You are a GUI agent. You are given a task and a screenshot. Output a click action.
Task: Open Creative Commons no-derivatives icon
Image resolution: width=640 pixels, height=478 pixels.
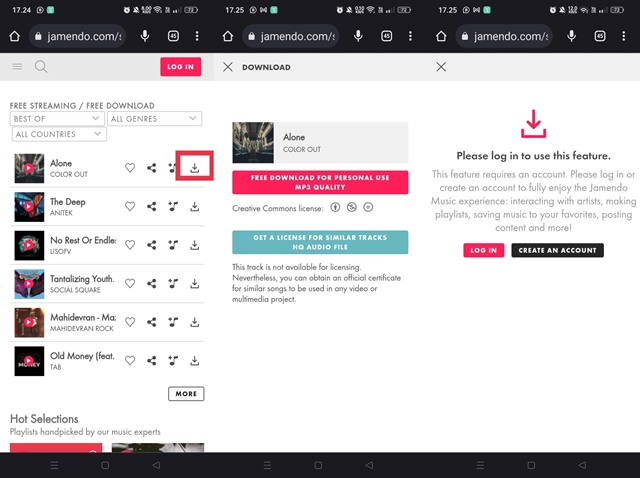[368, 207]
